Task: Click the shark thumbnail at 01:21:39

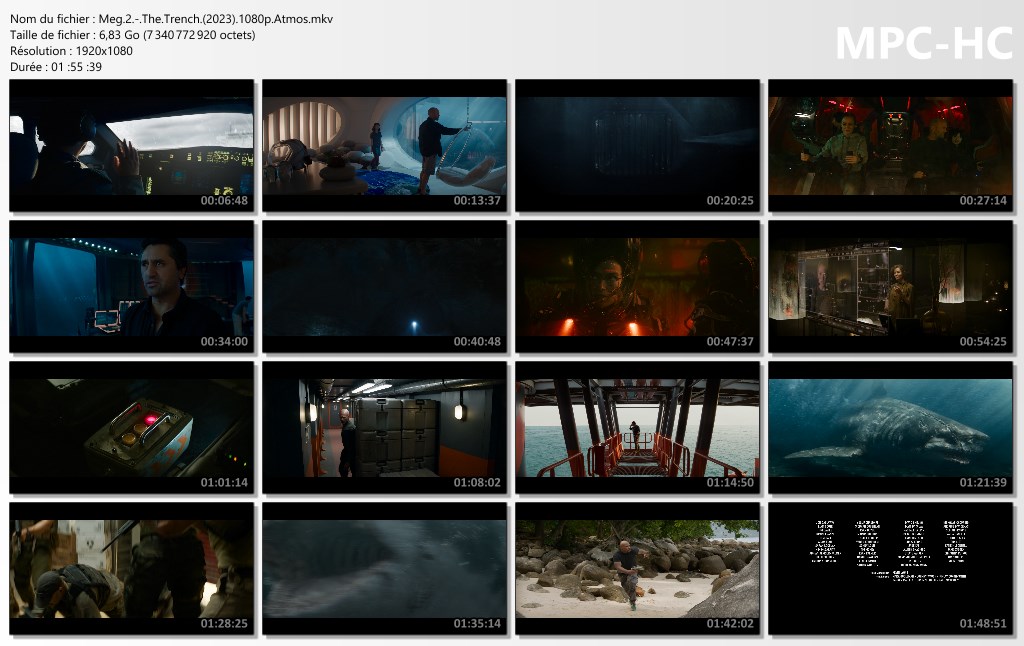Action: tap(890, 427)
